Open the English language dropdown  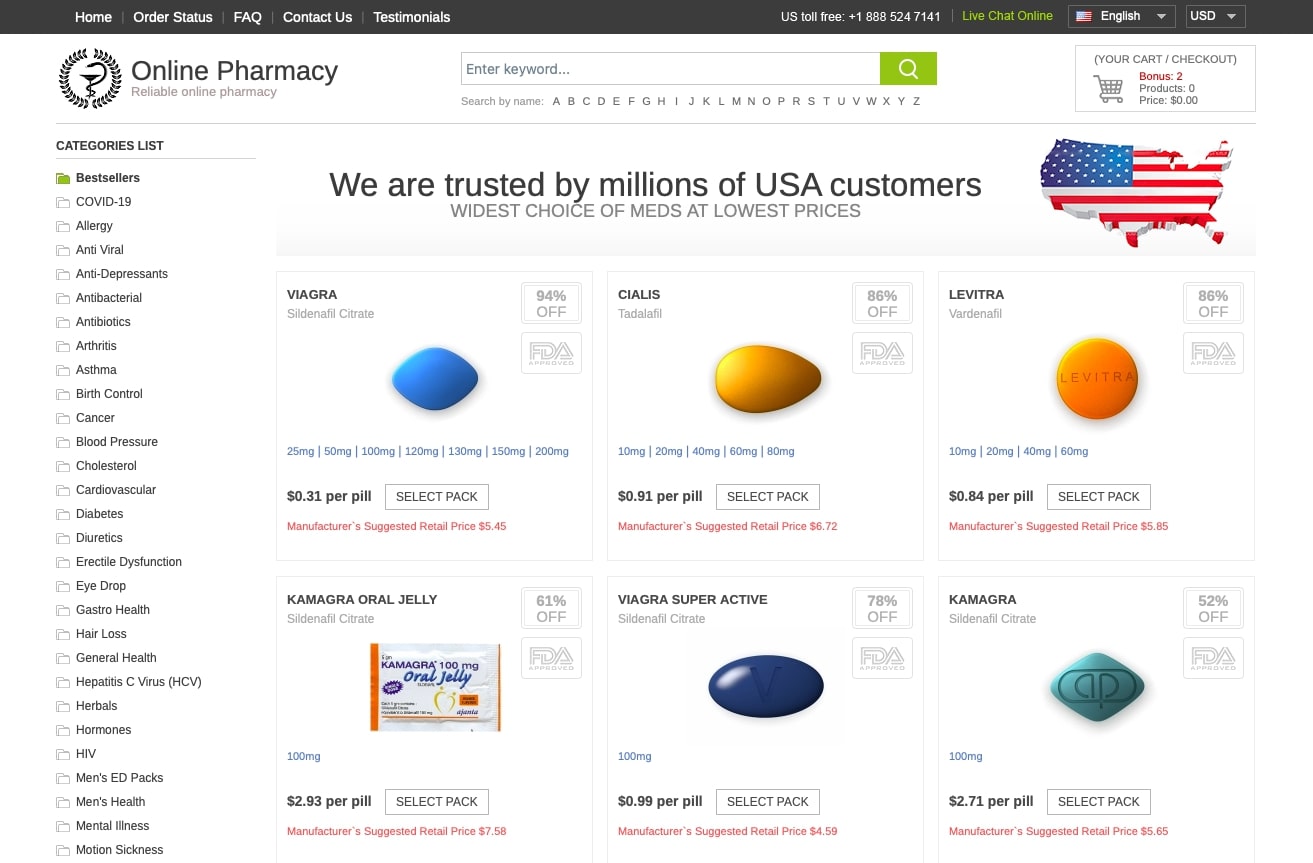[x=1121, y=16]
